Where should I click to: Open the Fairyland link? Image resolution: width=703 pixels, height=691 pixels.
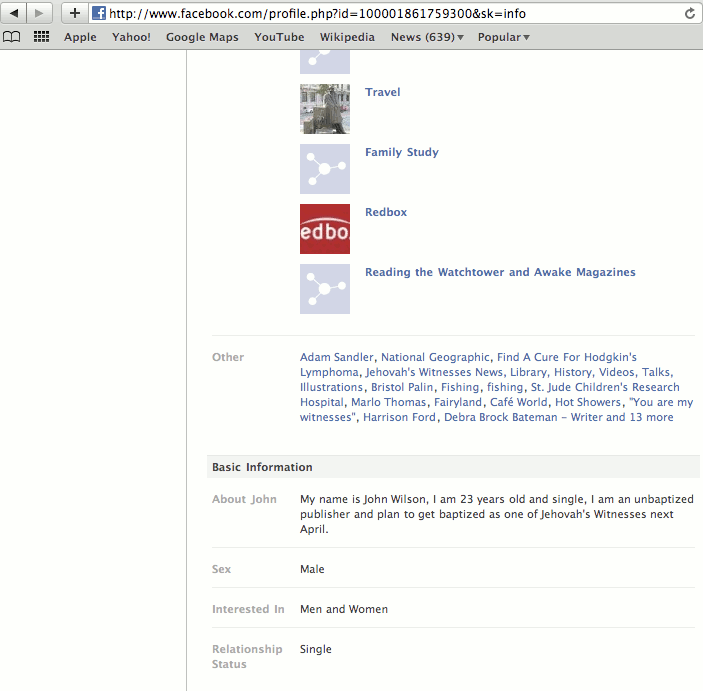(x=458, y=402)
